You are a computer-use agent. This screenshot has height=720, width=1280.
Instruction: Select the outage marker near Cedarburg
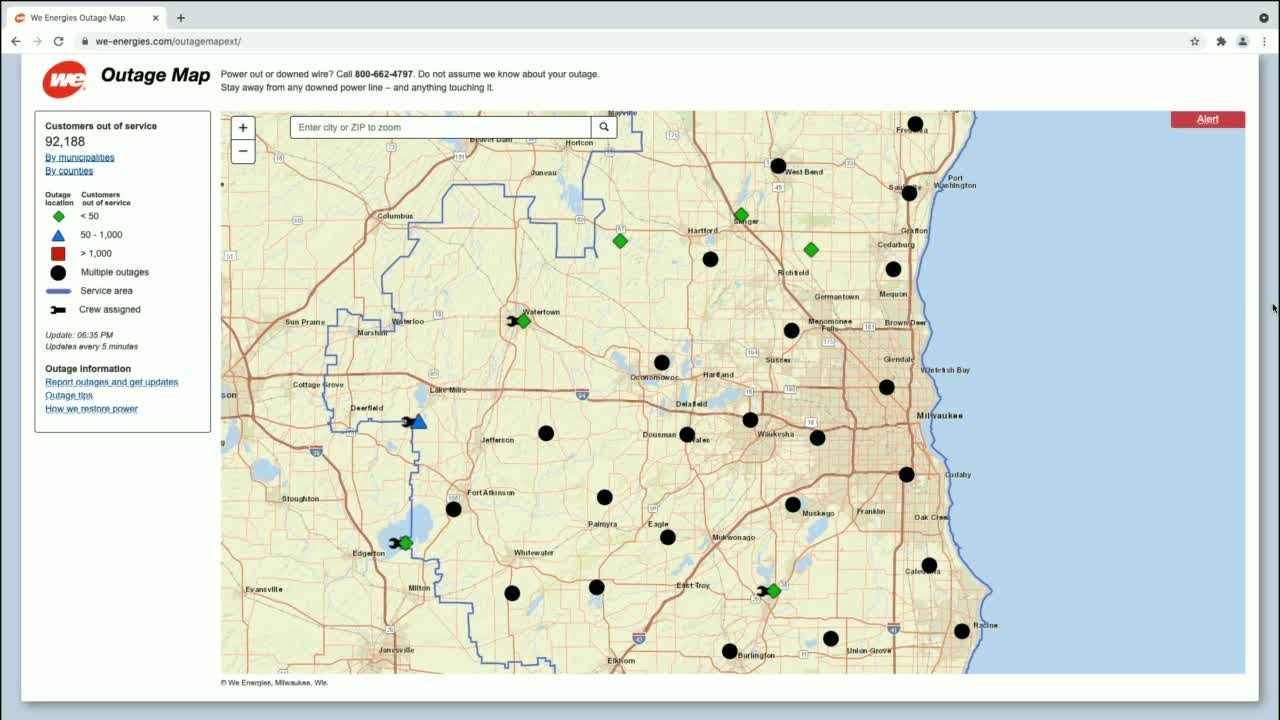click(893, 269)
